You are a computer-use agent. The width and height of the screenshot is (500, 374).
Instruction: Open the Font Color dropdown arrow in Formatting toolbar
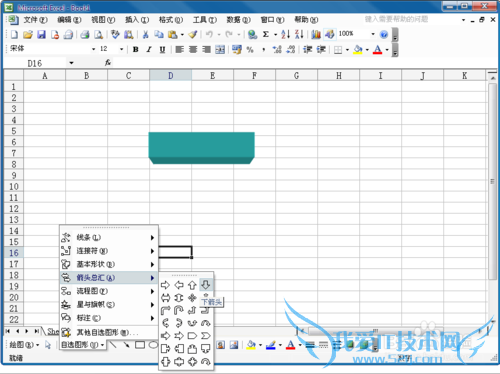[387, 50]
